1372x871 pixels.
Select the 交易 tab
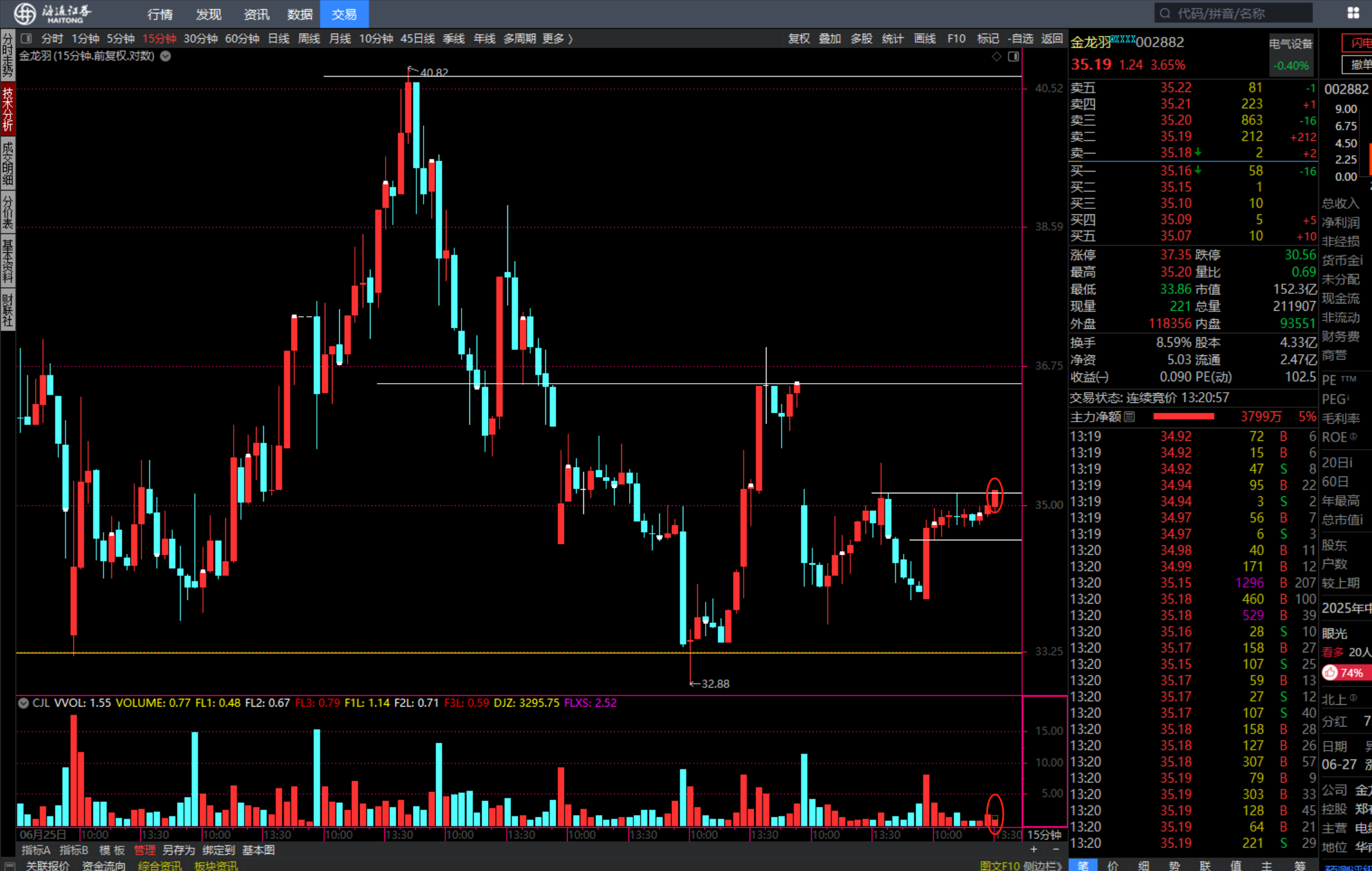point(344,14)
